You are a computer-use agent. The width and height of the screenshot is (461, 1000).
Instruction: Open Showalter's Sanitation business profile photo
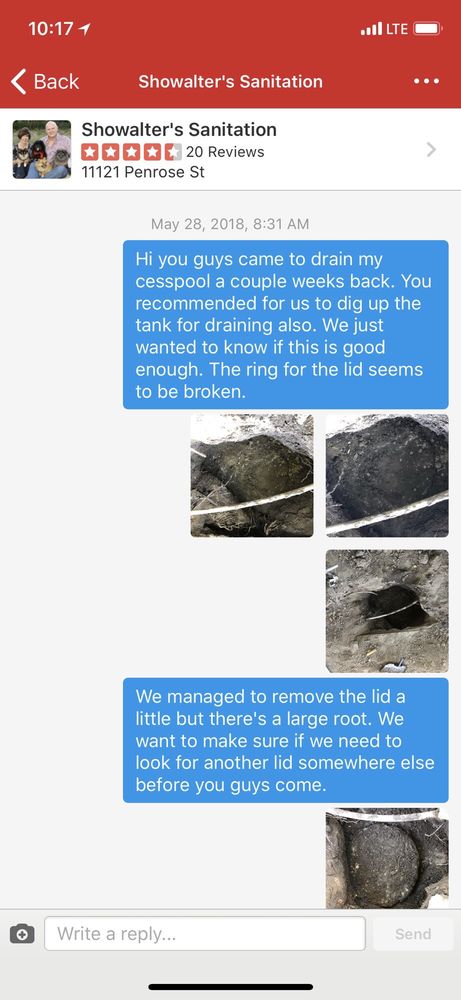[x=41, y=149]
